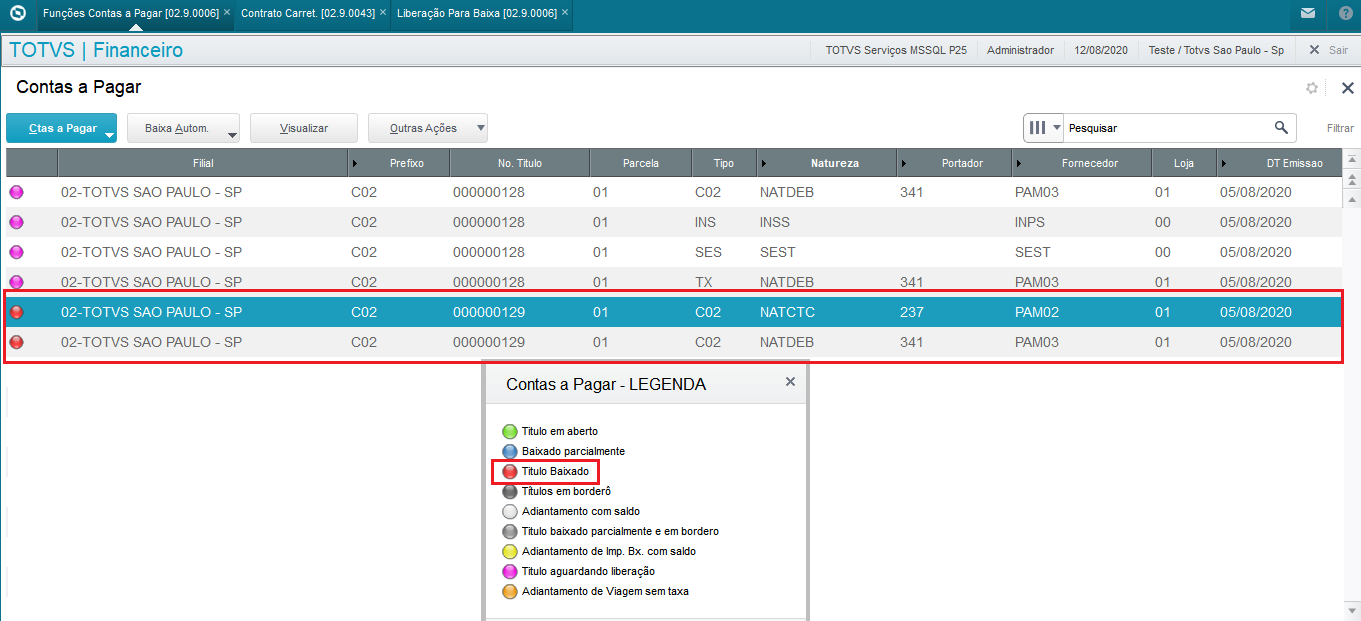
Task: Click the 12/08/2020 date in the header
Action: tap(1100, 50)
